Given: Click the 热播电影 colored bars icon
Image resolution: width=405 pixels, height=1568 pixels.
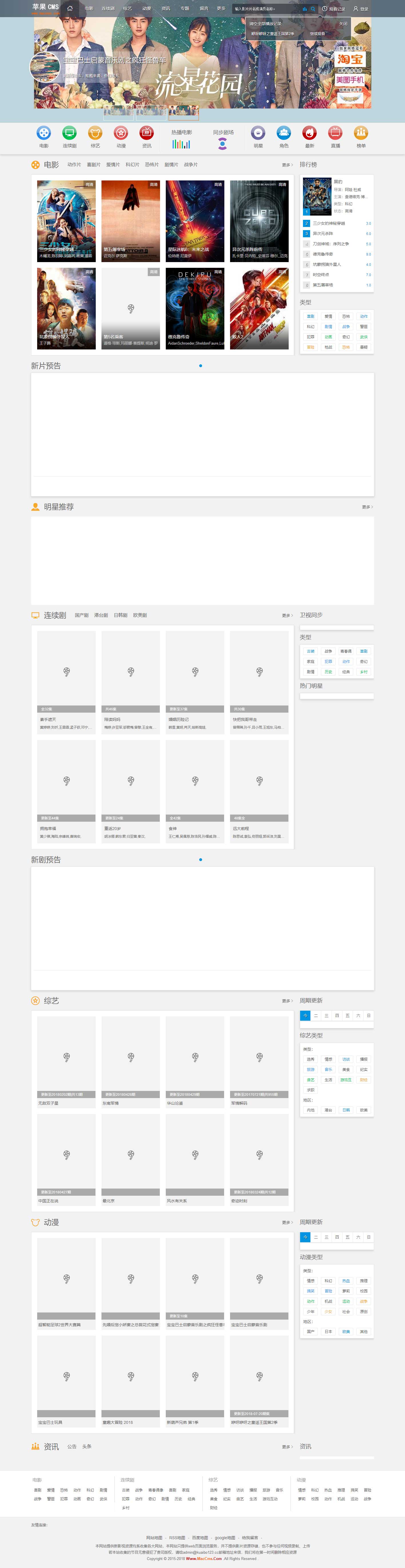Looking at the screenshot, I should (x=181, y=144).
